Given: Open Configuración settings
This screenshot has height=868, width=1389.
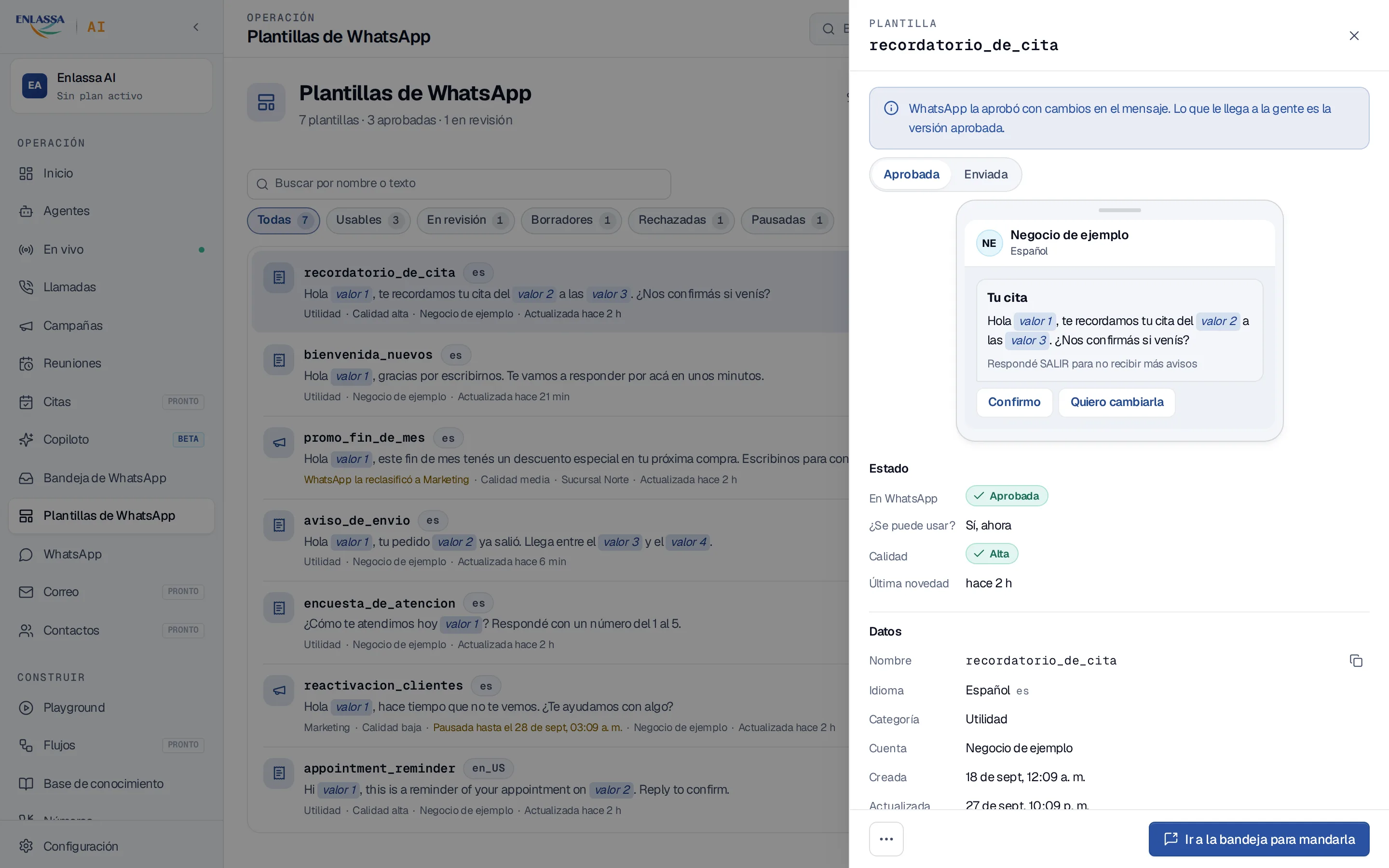Looking at the screenshot, I should (x=111, y=846).
